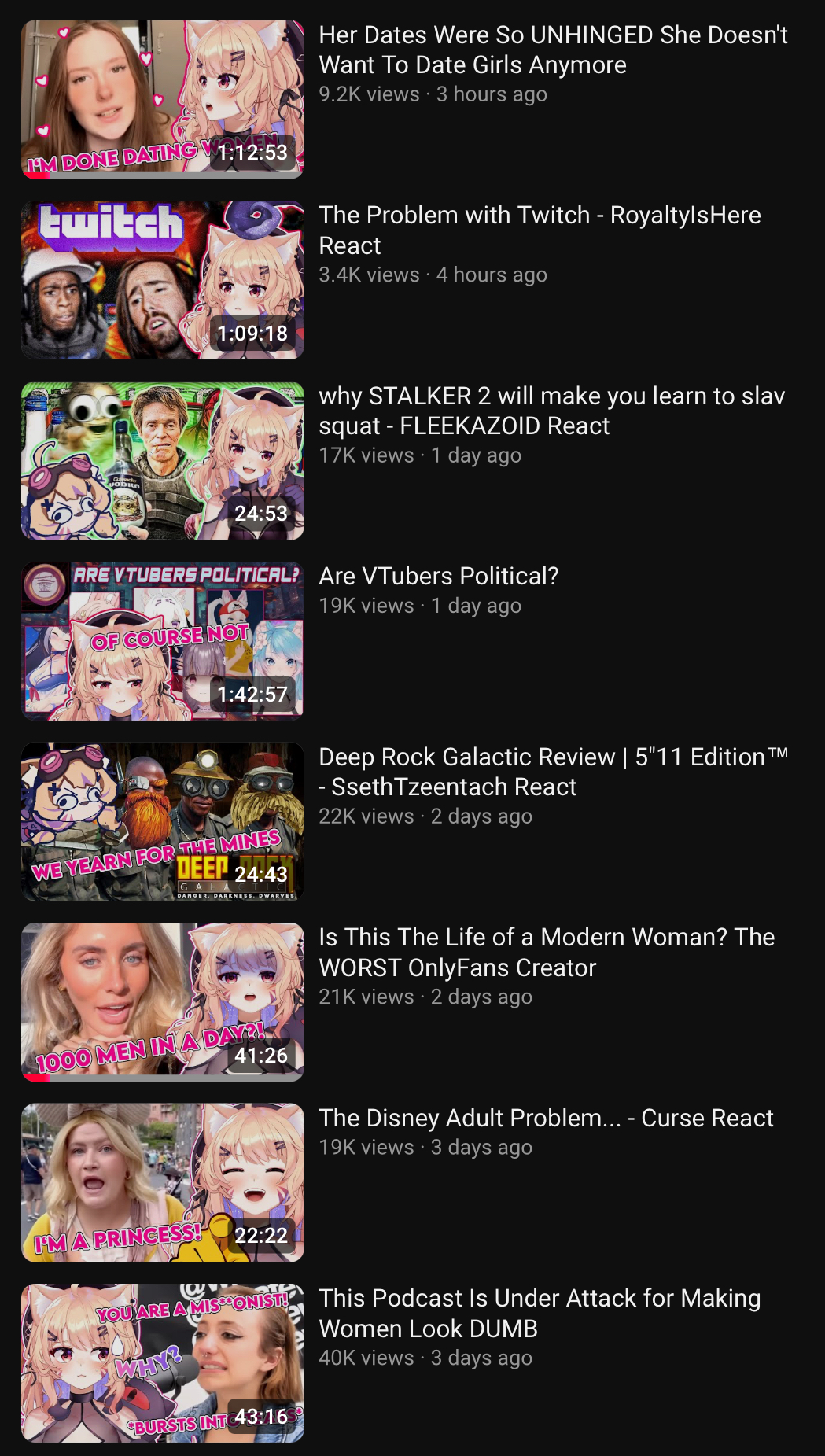Open 'why STALKER 2 will make you learn' title
This screenshot has width=825, height=1456.
pyautogui.click(x=551, y=411)
